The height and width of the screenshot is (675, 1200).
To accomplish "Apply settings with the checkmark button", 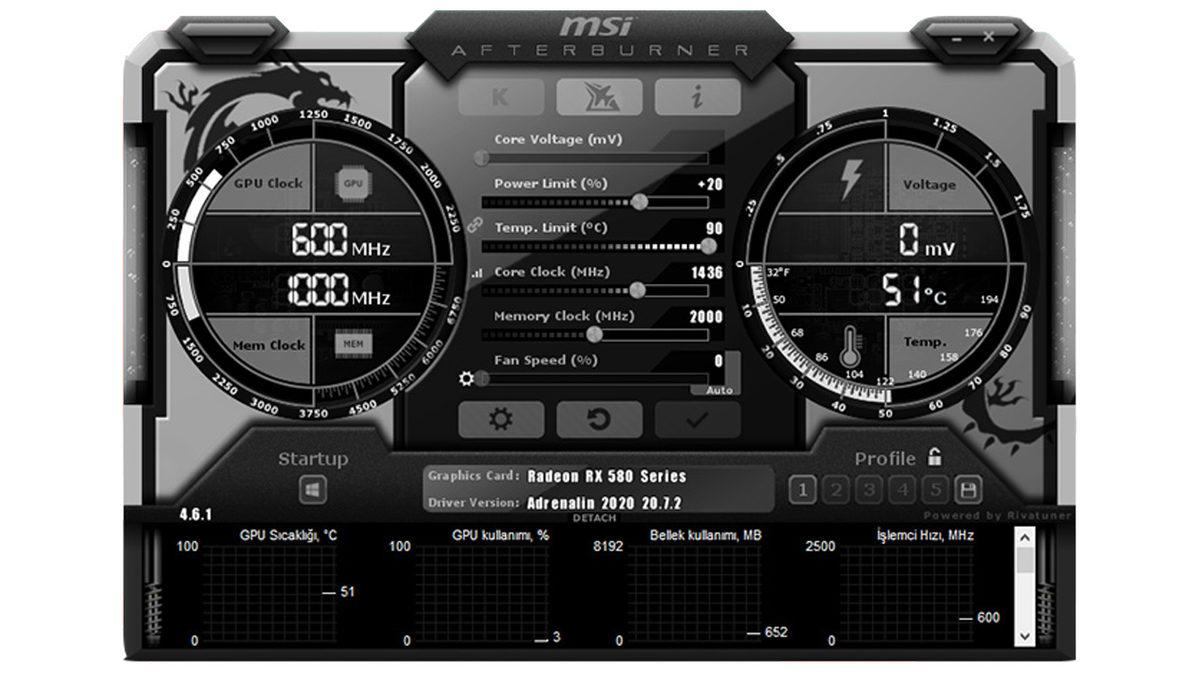I will click(697, 419).
